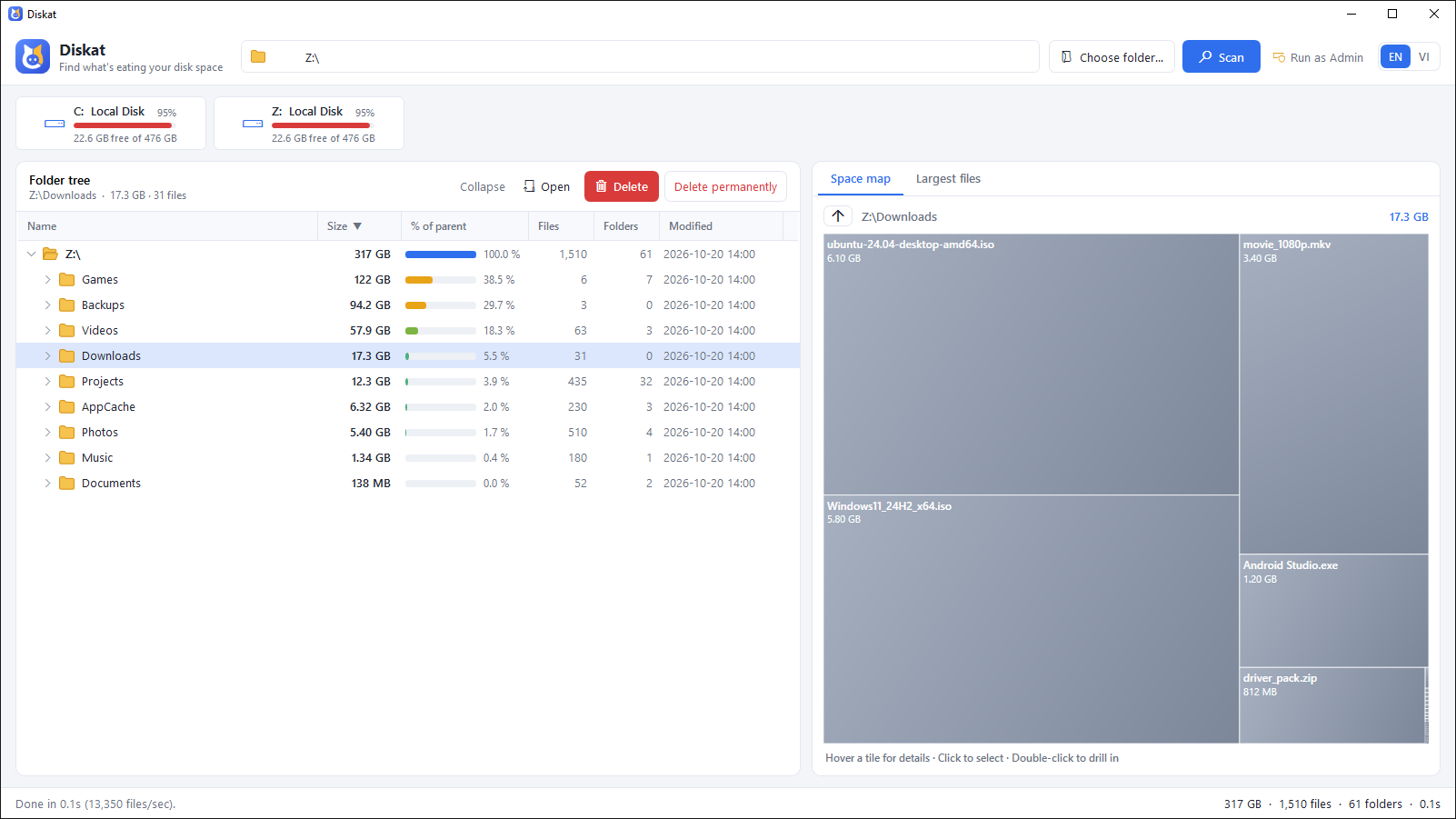The height and width of the screenshot is (819, 1456).
Task: Click the Z:\ path input field
Action: click(640, 56)
